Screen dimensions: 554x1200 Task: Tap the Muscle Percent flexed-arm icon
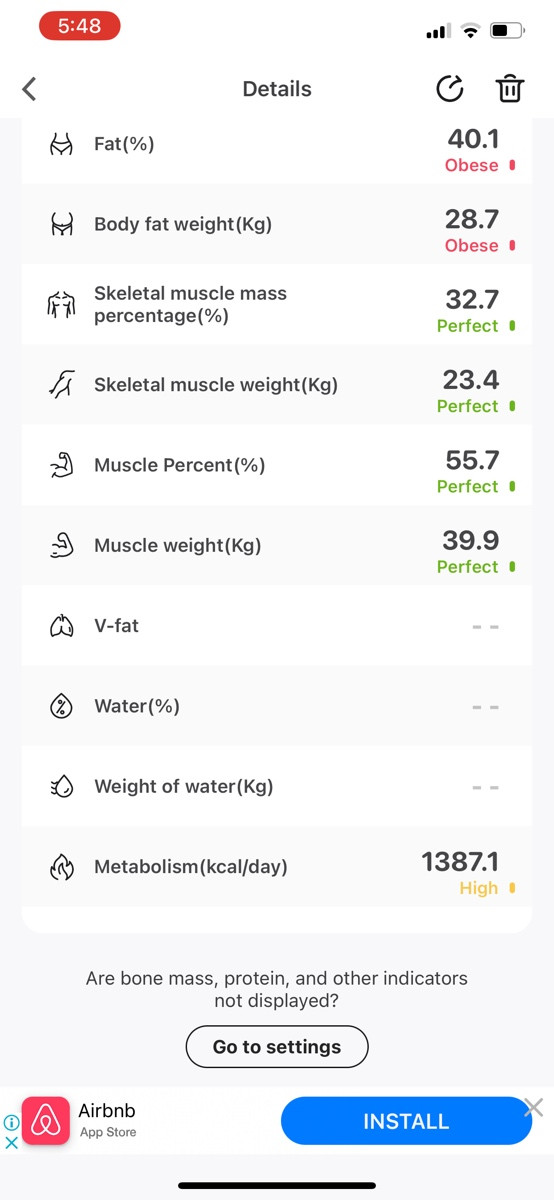[62, 465]
